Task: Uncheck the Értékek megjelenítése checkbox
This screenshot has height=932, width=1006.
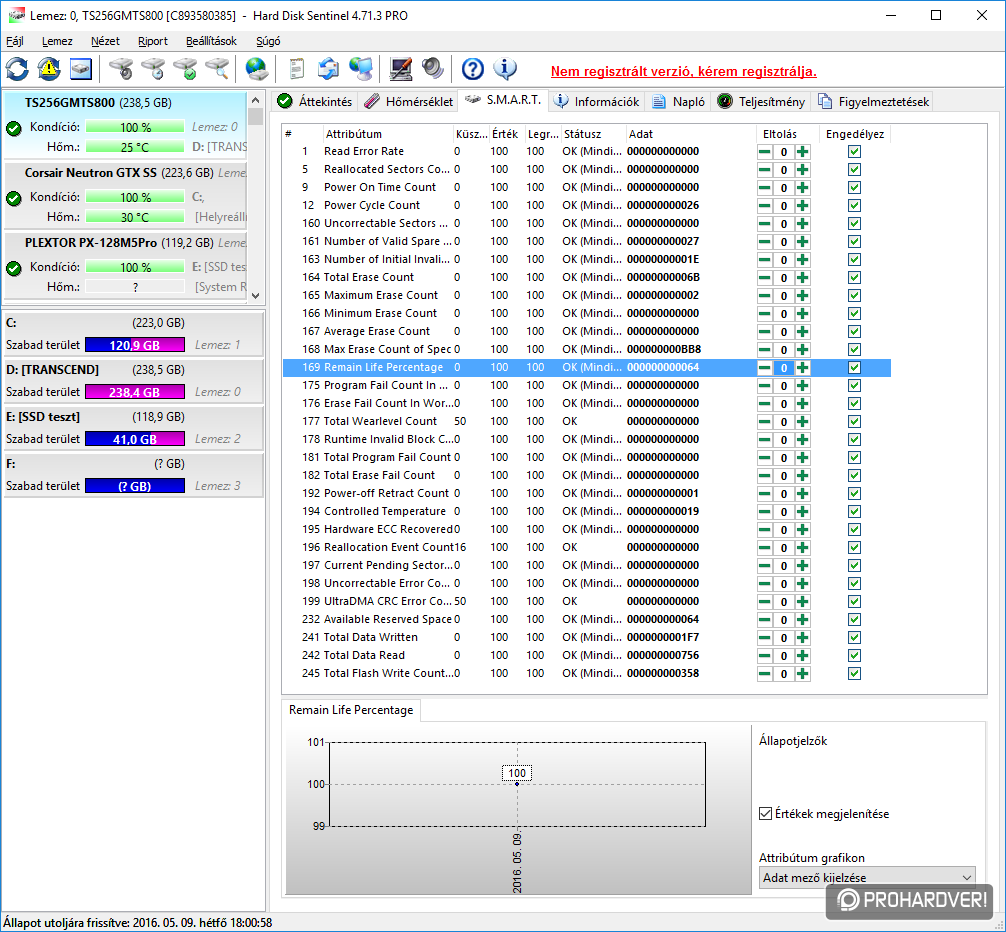Action: coord(765,814)
